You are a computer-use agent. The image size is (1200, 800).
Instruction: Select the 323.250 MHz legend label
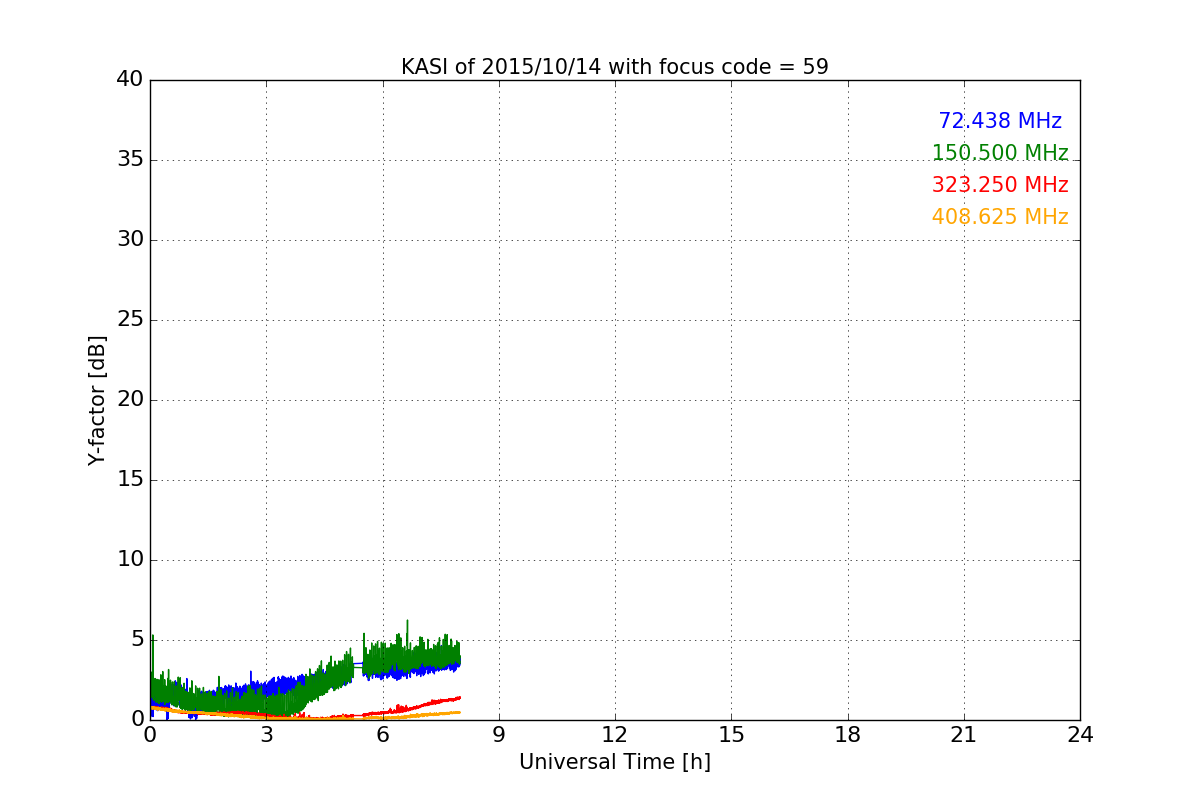click(1000, 185)
